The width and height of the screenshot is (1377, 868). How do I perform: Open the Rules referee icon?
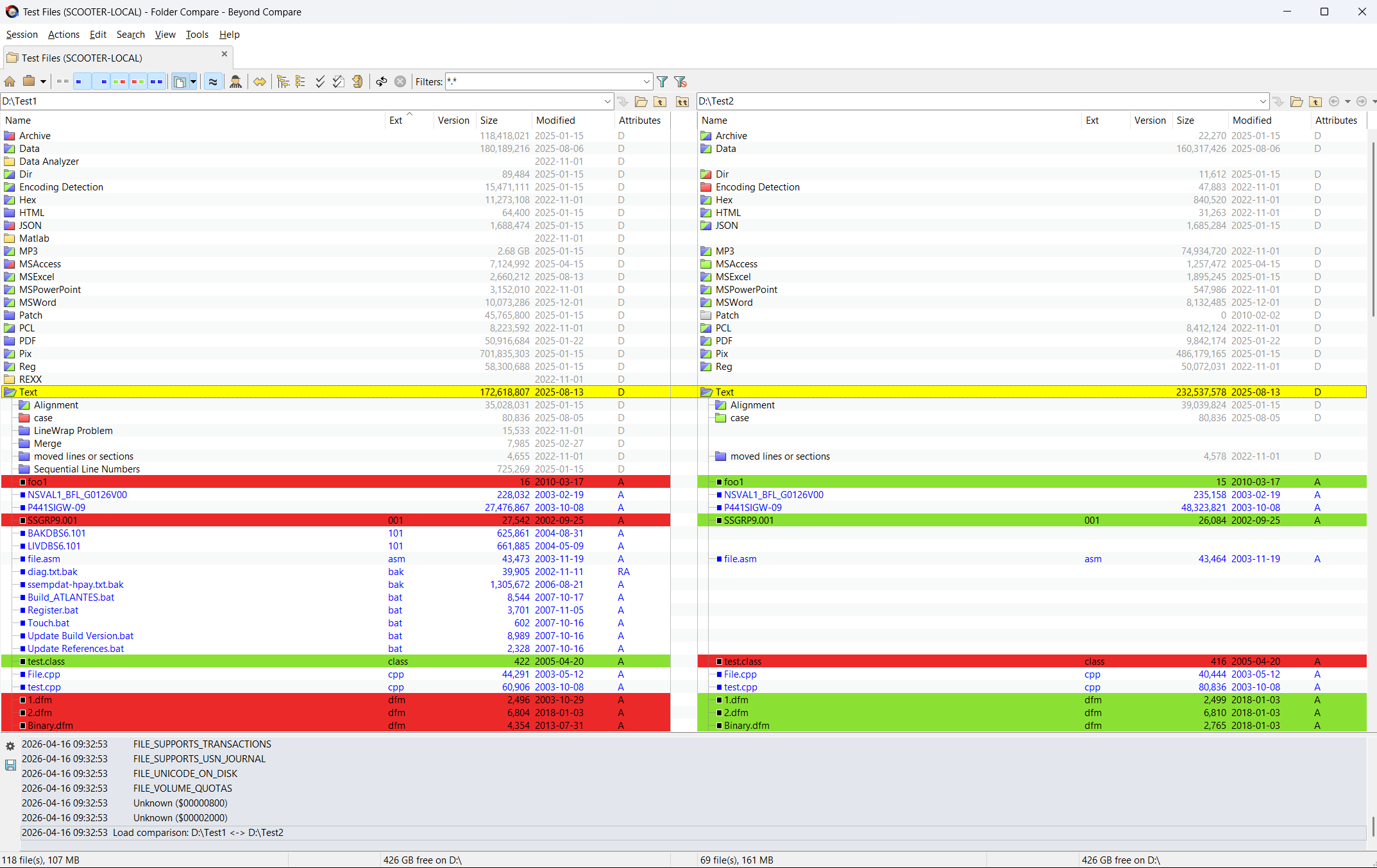pyautogui.click(x=236, y=81)
